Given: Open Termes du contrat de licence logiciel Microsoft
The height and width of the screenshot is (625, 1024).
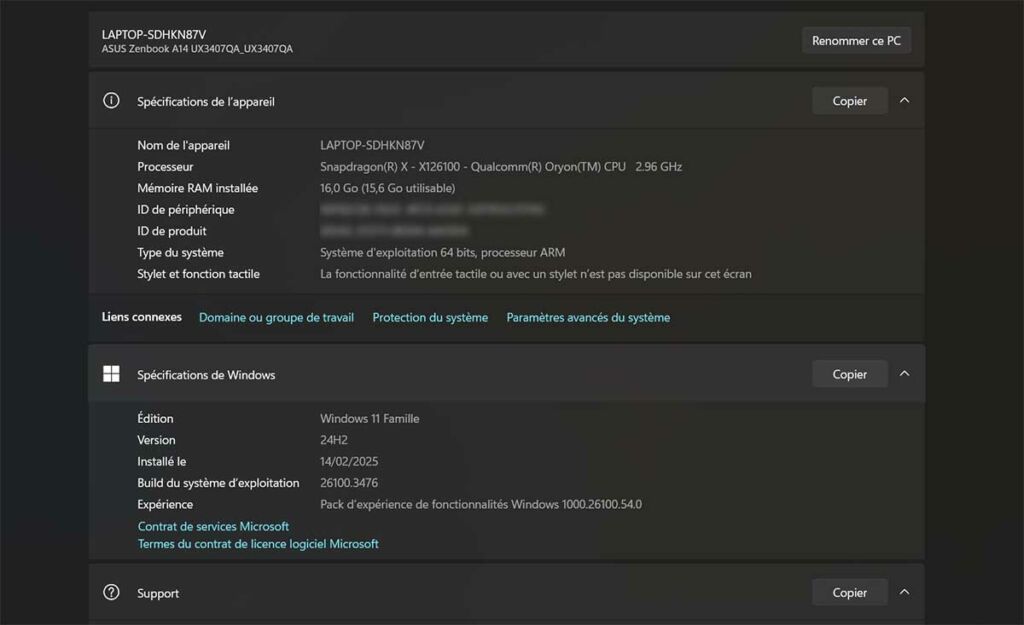Looking at the screenshot, I should click(x=258, y=544).
